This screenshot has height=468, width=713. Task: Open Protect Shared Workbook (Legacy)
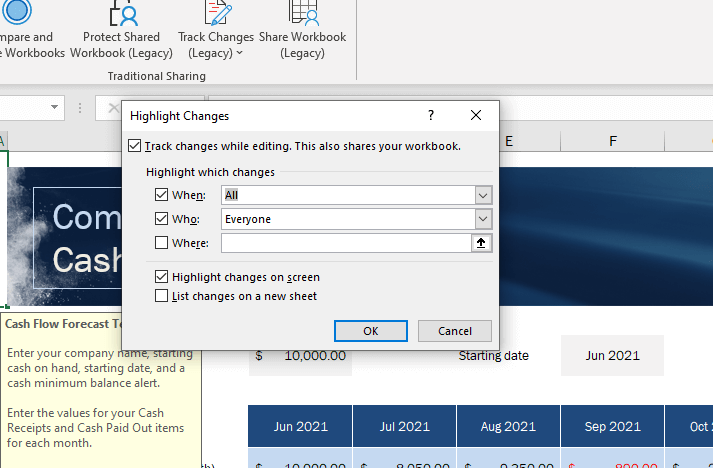point(121,30)
